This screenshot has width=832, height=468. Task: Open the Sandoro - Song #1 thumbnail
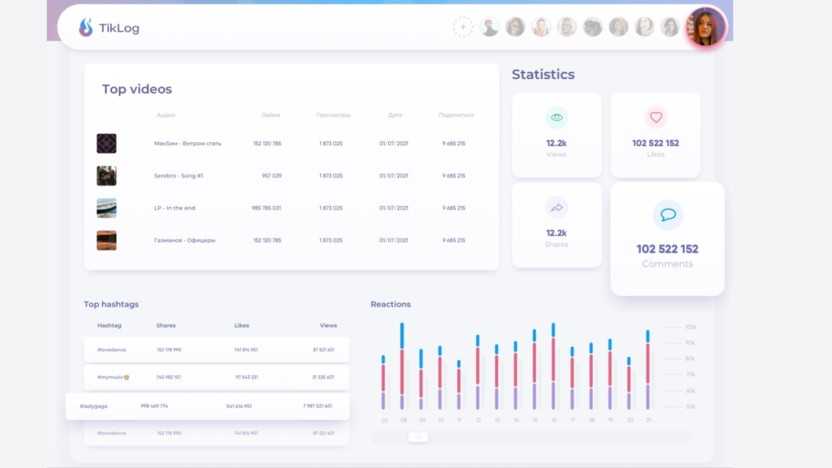tap(106, 176)
